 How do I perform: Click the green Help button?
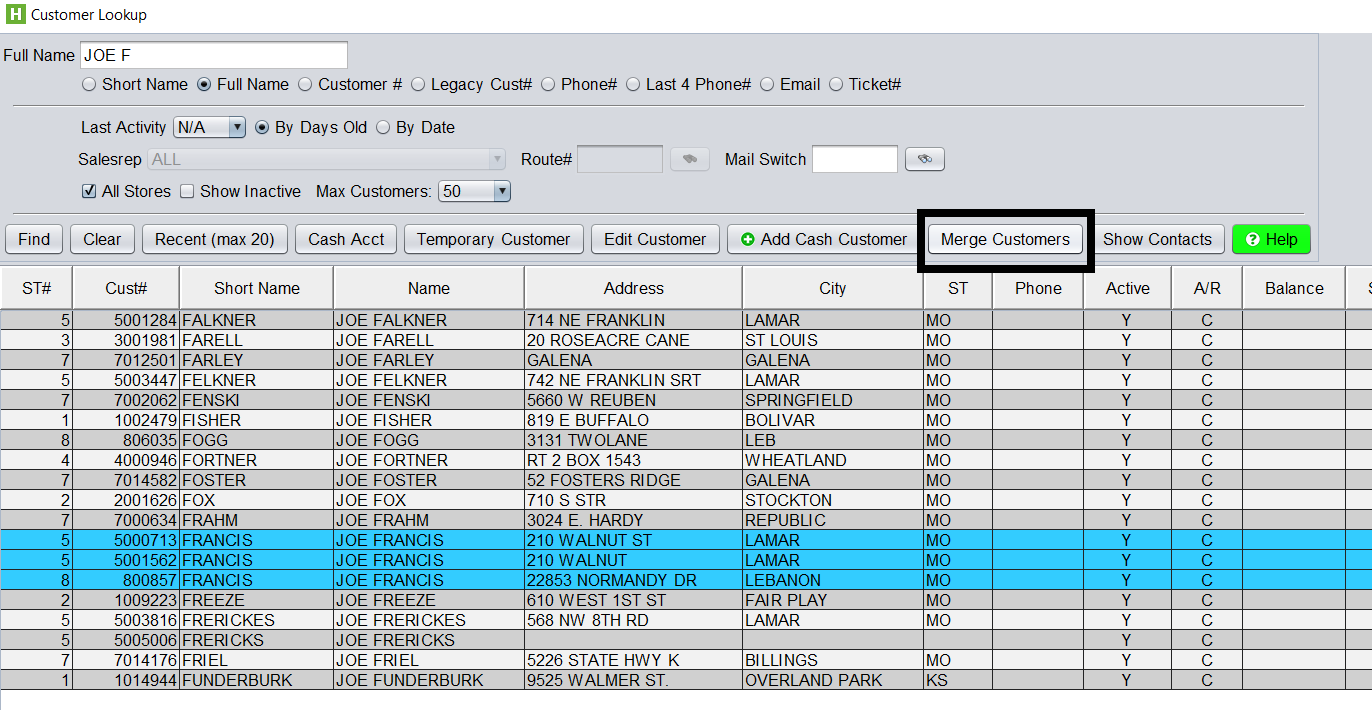point(1270,239)
